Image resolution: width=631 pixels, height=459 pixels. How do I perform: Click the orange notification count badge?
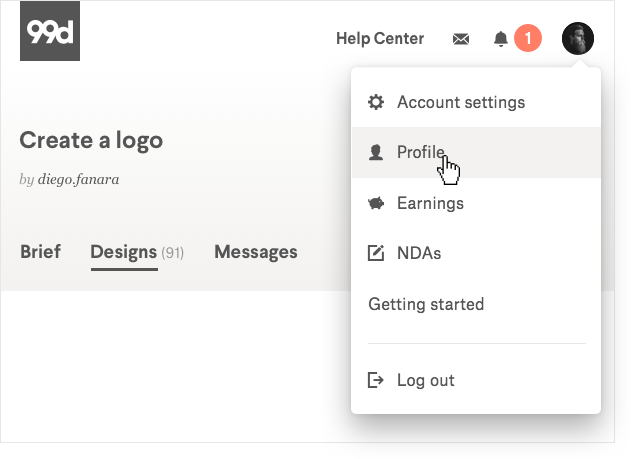[527, 39]
